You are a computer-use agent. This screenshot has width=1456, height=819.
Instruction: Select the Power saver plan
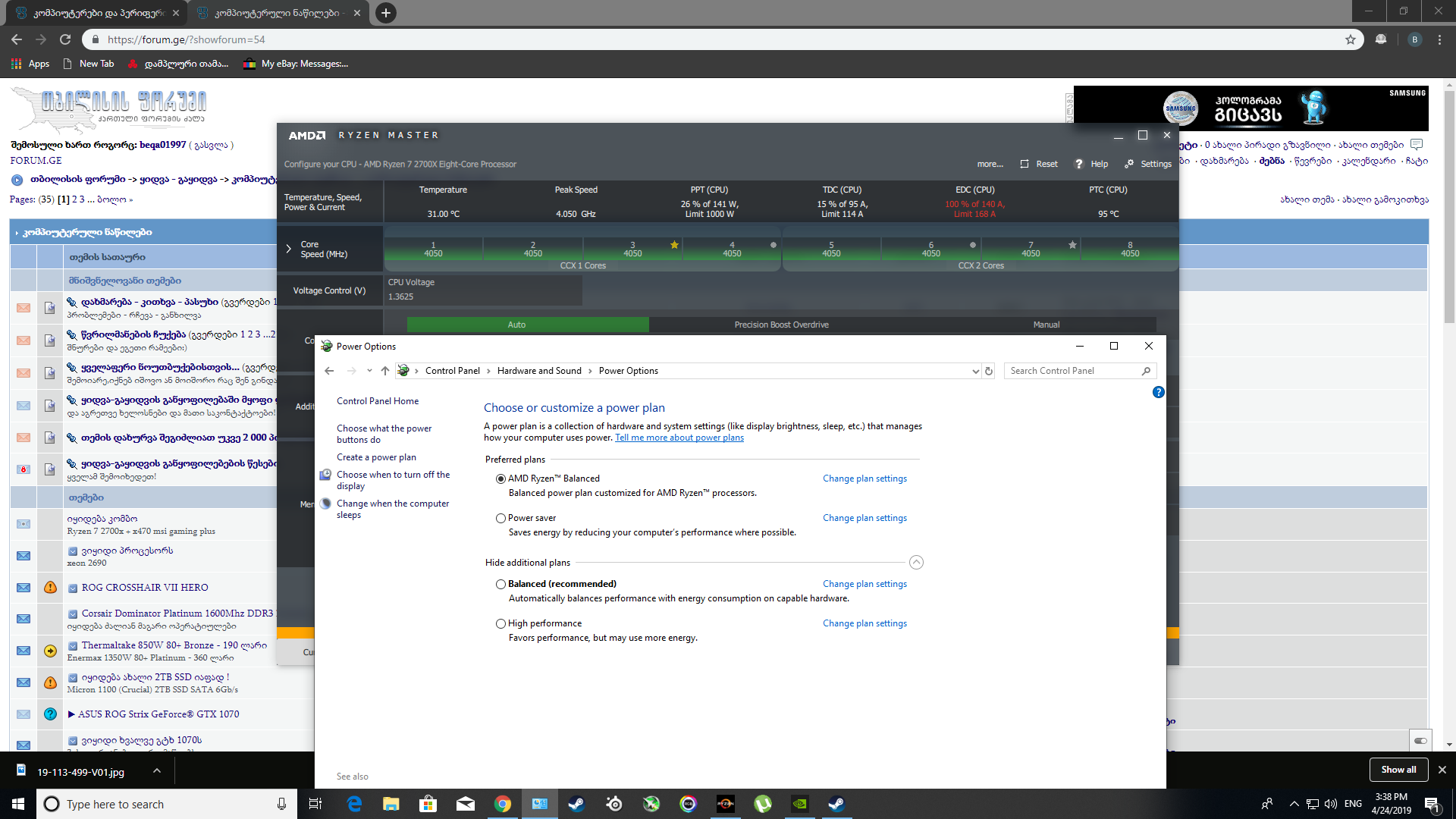[x=500, y=518]
